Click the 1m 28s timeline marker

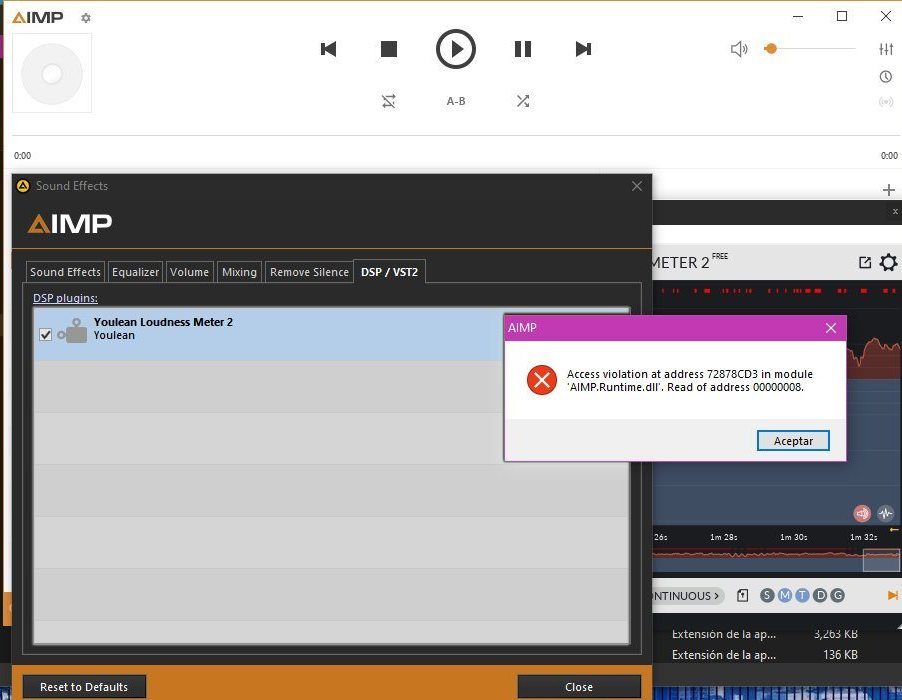pyautogui.click(x=723, y=537)
